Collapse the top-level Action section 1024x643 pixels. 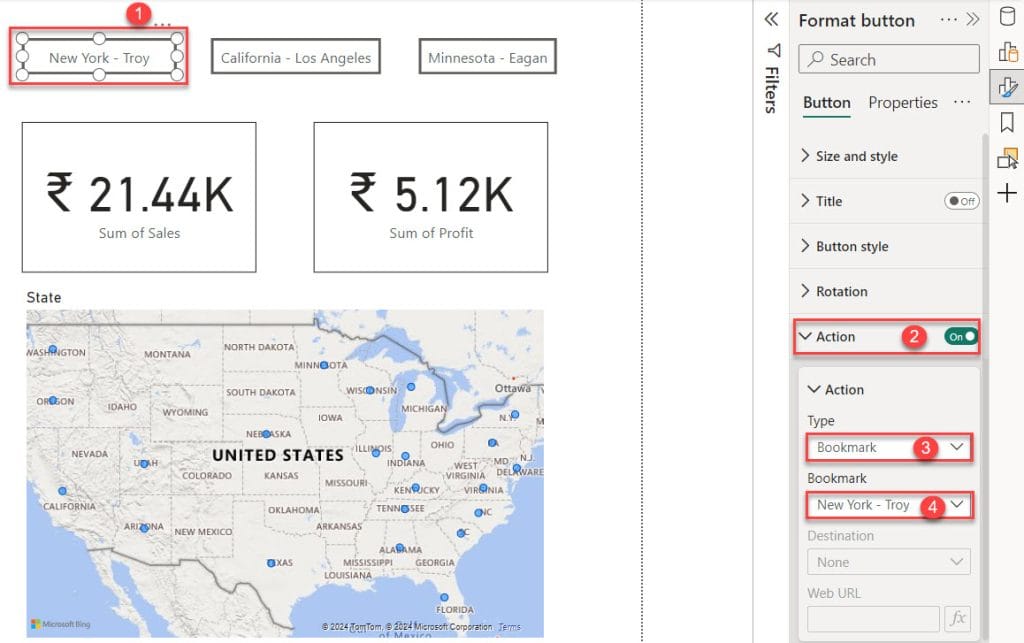(805, 336)
